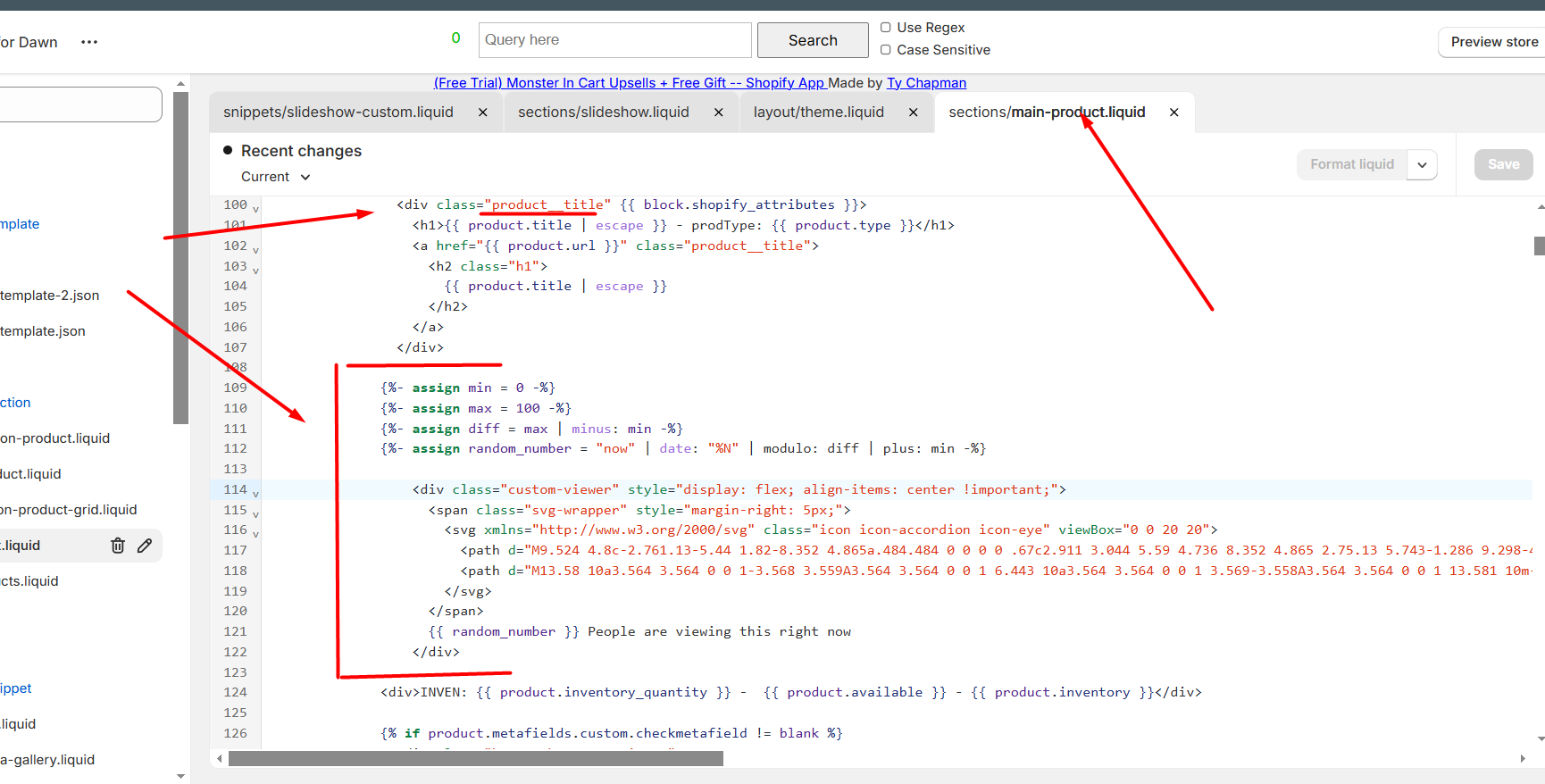The height and width of the screenshot is (784, 1545).
Task: Open the Format liquid dropdown arrow
Action: 1422,164
